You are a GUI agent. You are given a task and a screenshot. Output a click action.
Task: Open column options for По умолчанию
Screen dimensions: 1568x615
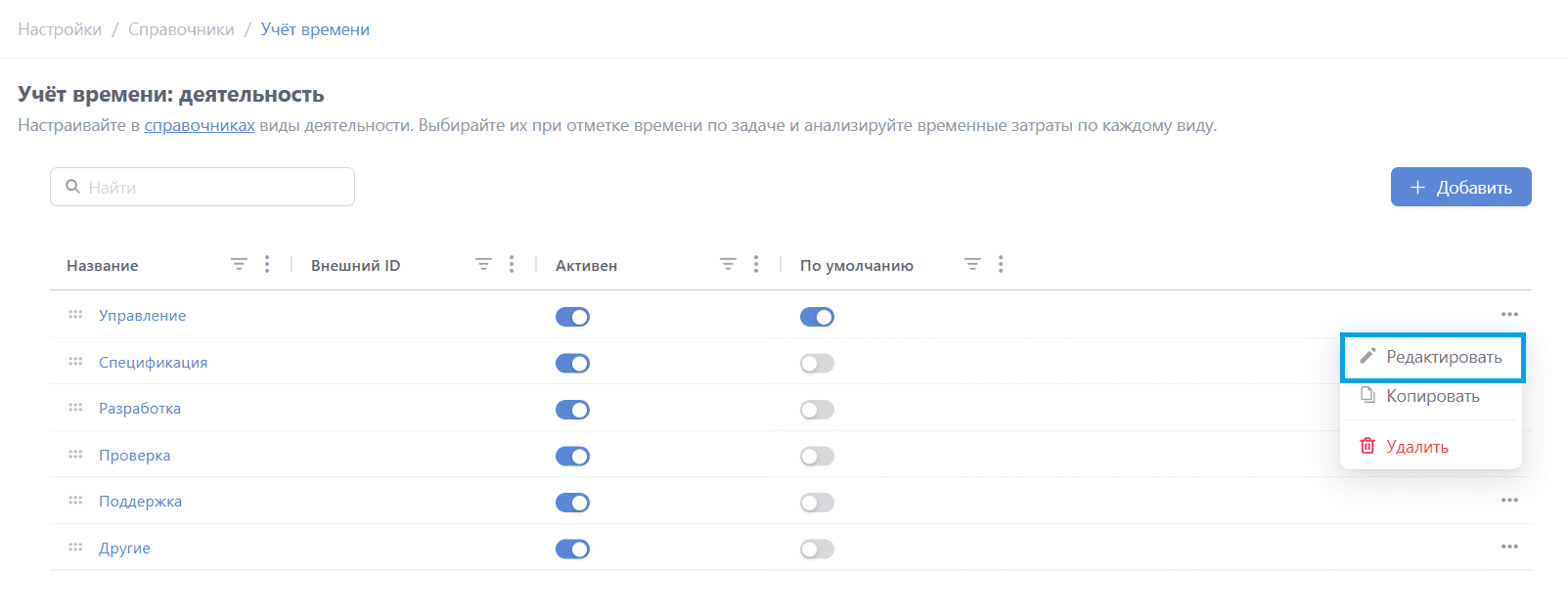pyautogui.click(x=1001, y=265)
